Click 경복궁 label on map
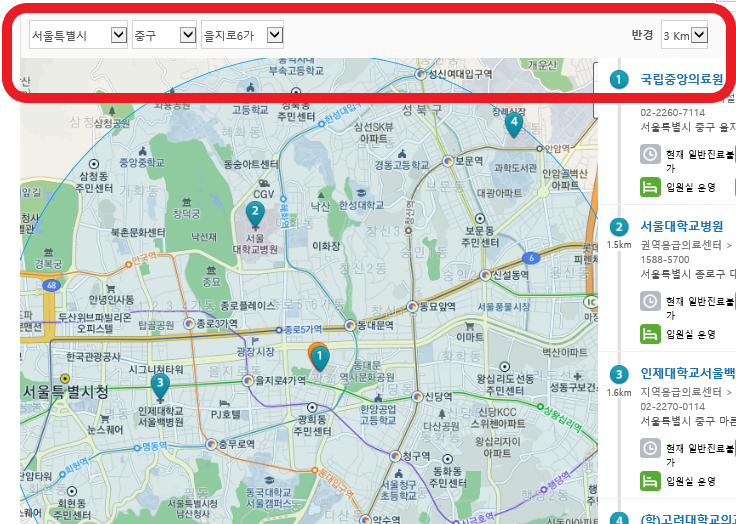Screen dimensions: 736x524 pyautogui.click(x=48, y=264)
